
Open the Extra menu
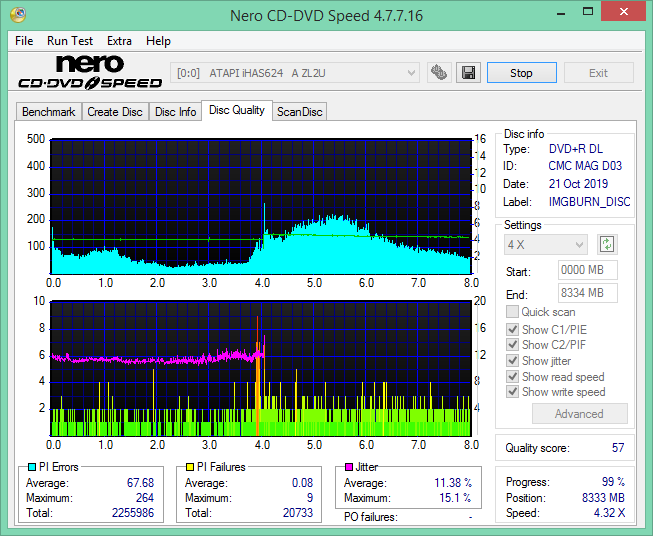tap(119, 41)
